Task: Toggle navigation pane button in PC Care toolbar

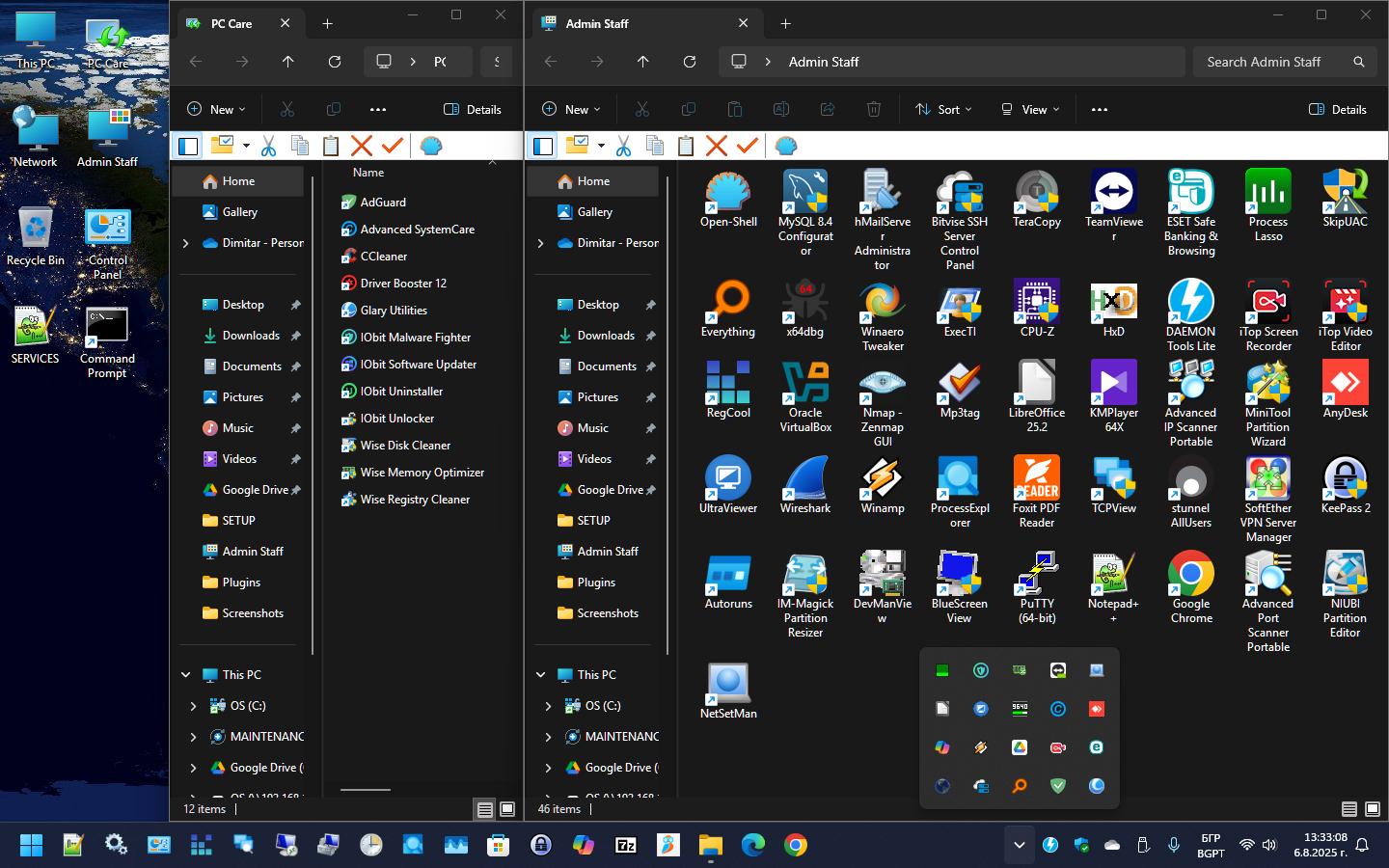Action: click(x=188, y=146)
